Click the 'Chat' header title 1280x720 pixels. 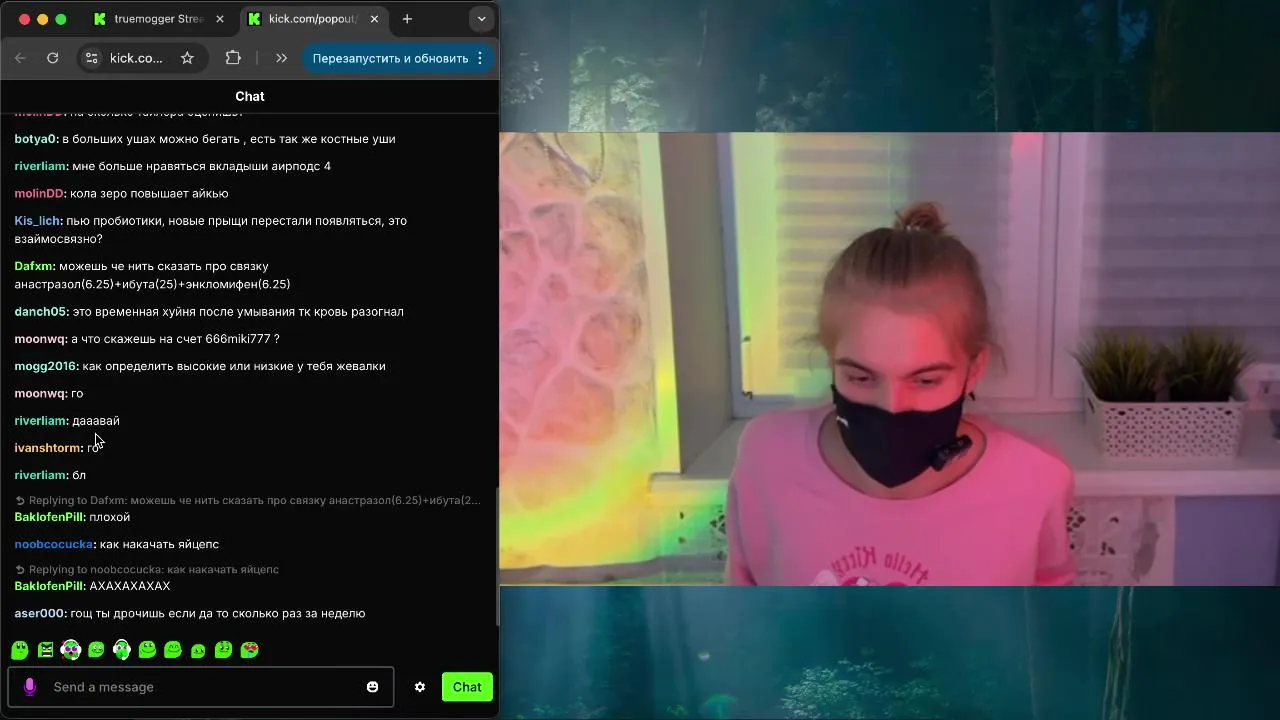pos(250,96)
